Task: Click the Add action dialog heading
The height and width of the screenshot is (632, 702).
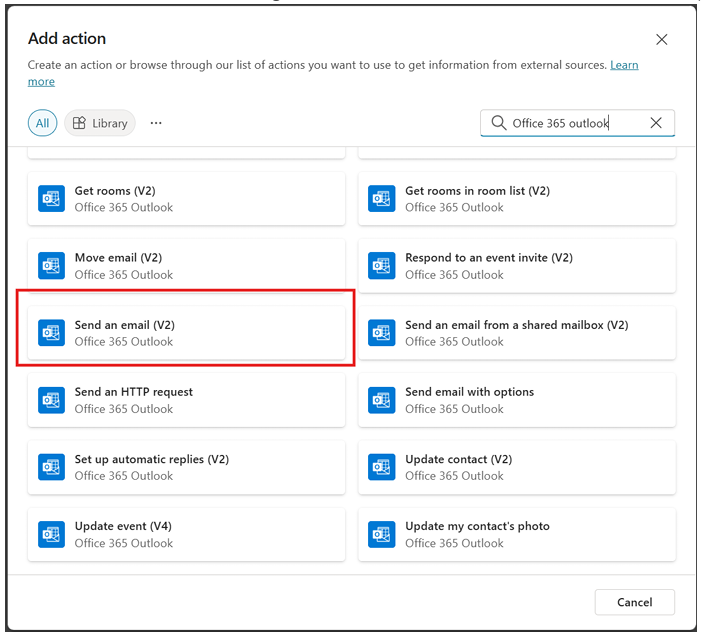Action: point(67,38)
